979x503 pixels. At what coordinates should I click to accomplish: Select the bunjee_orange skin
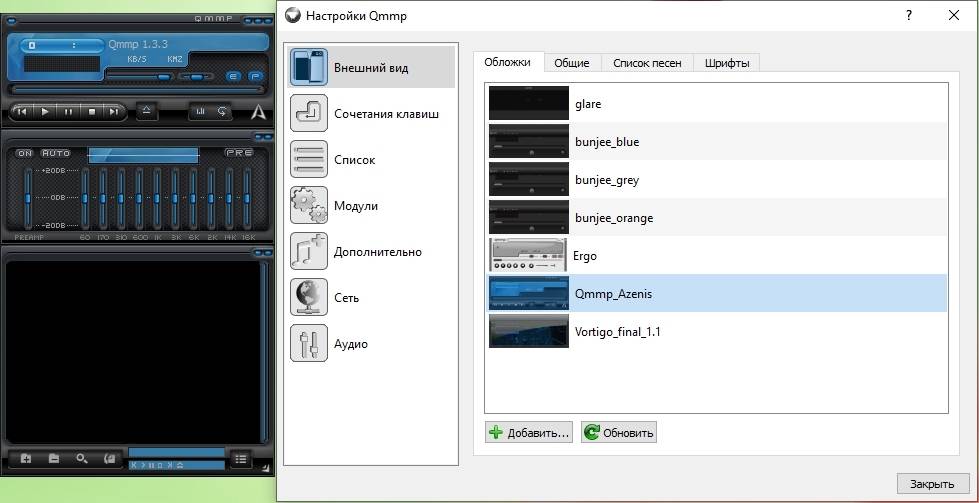tap(717, 218)
